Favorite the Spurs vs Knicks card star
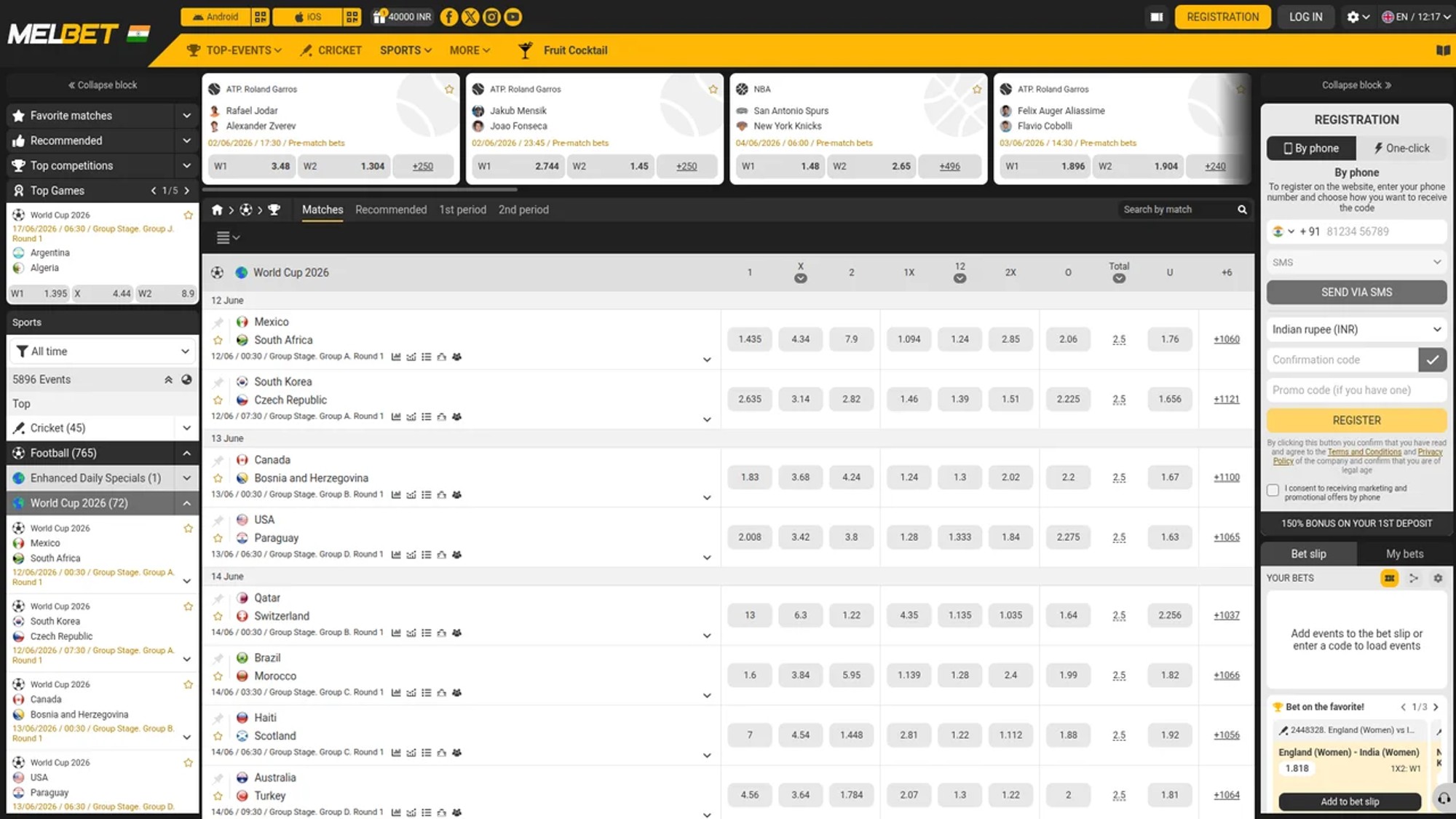 tap(977, 89)
